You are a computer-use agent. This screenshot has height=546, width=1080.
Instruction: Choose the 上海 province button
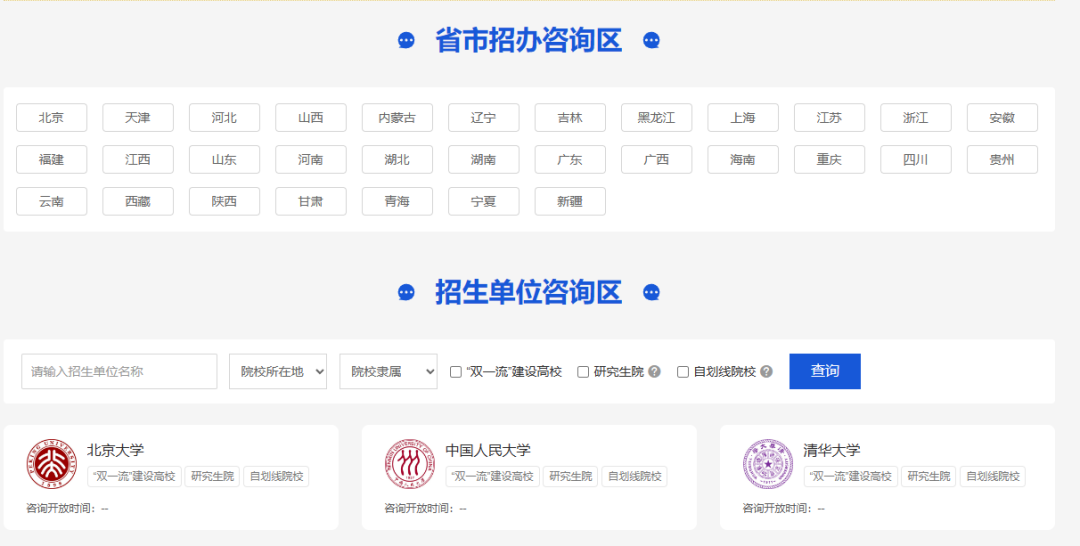pyautogui.click(x=742, y=118)
